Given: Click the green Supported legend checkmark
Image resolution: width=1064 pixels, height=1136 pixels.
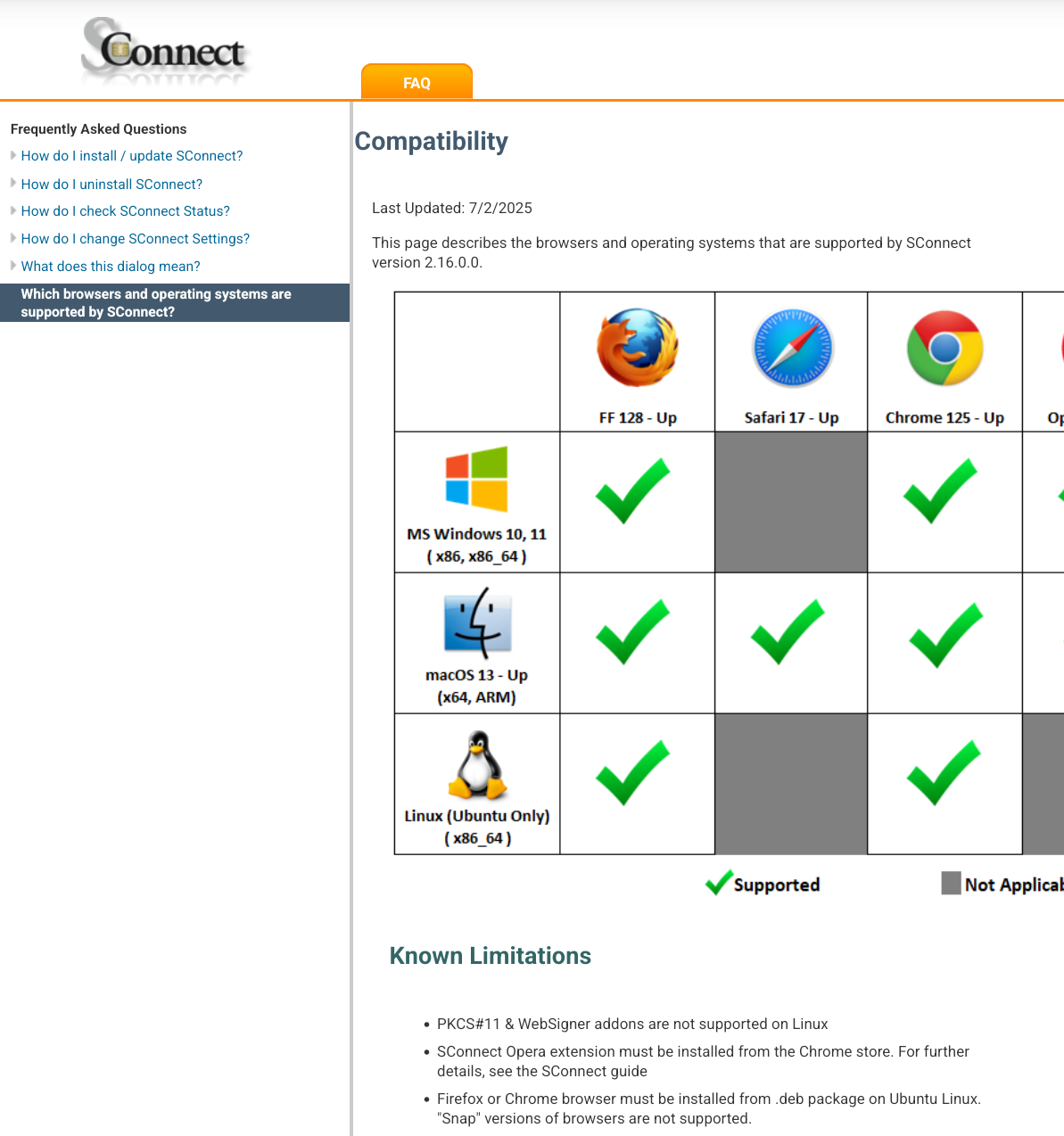Looking at the screenshot, I should (x=719, y=883).
